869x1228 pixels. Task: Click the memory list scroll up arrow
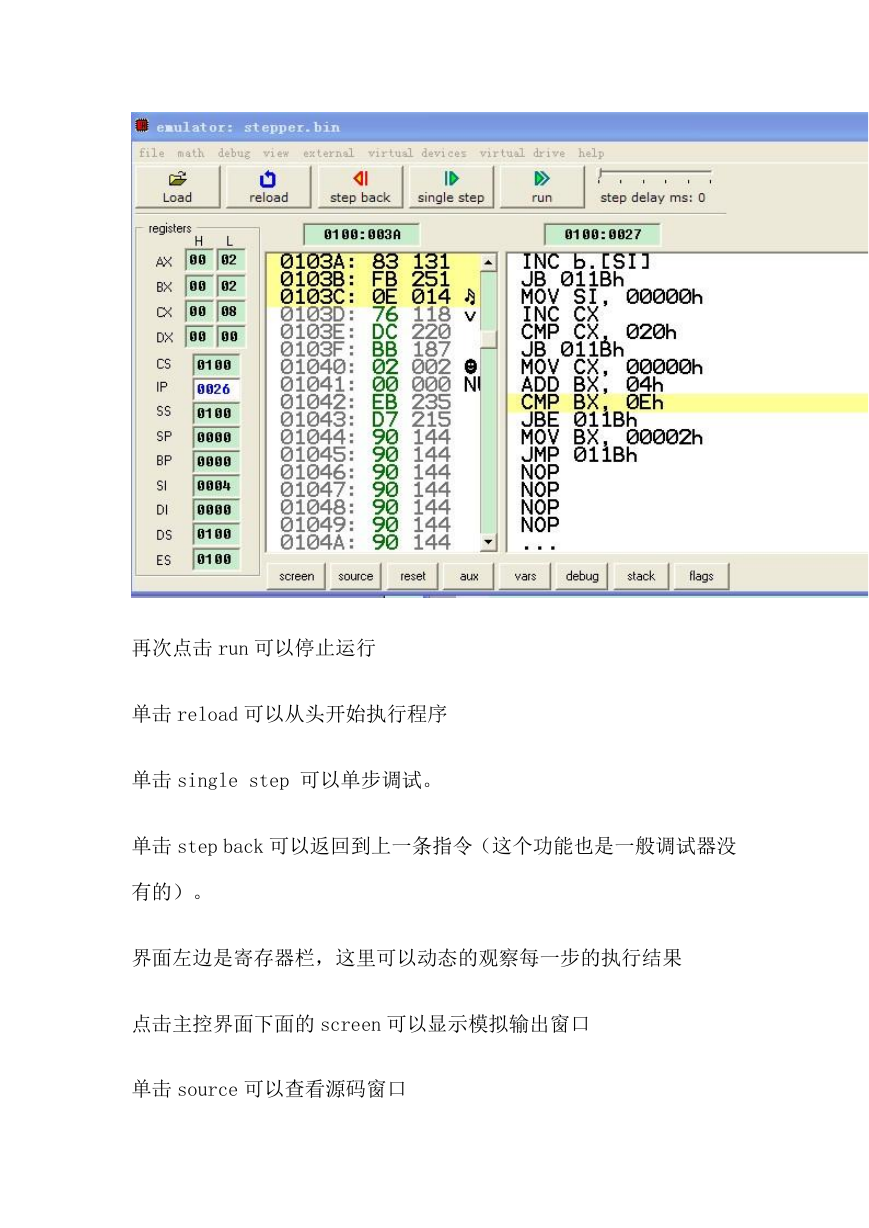[488, 263]
